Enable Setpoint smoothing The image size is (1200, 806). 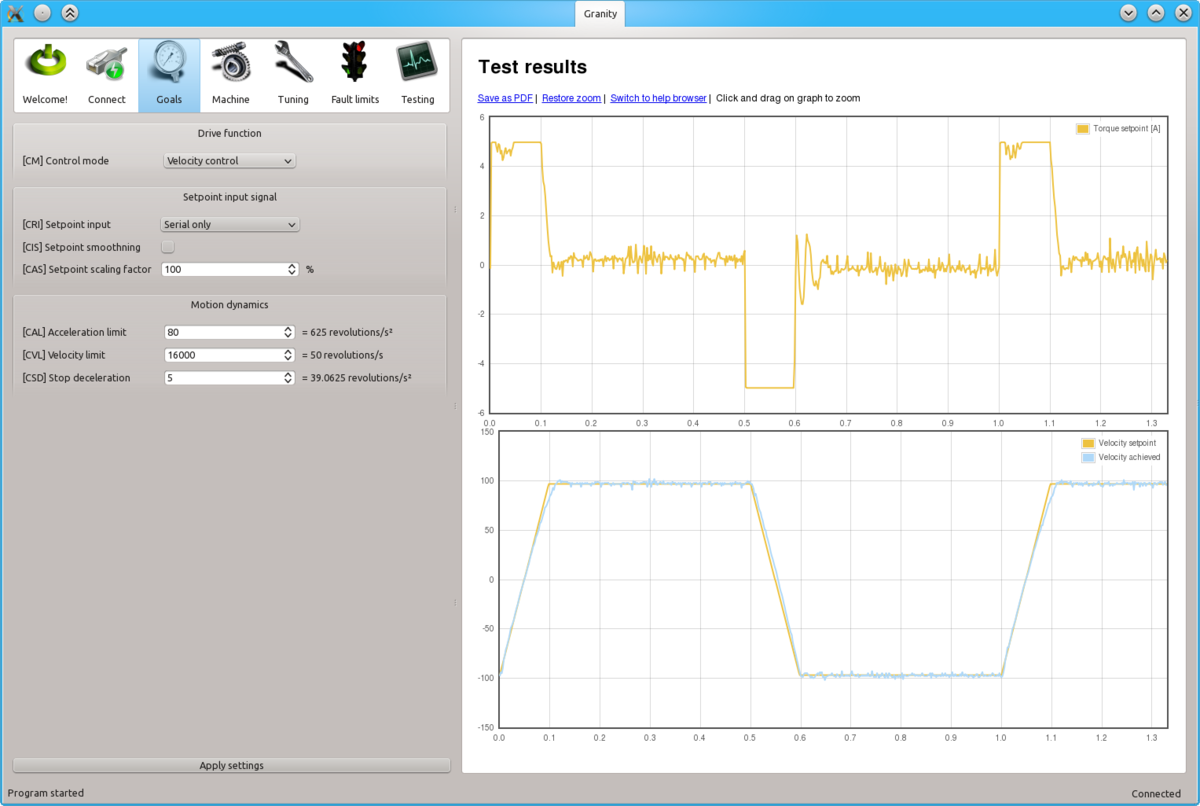coord(167,246)
